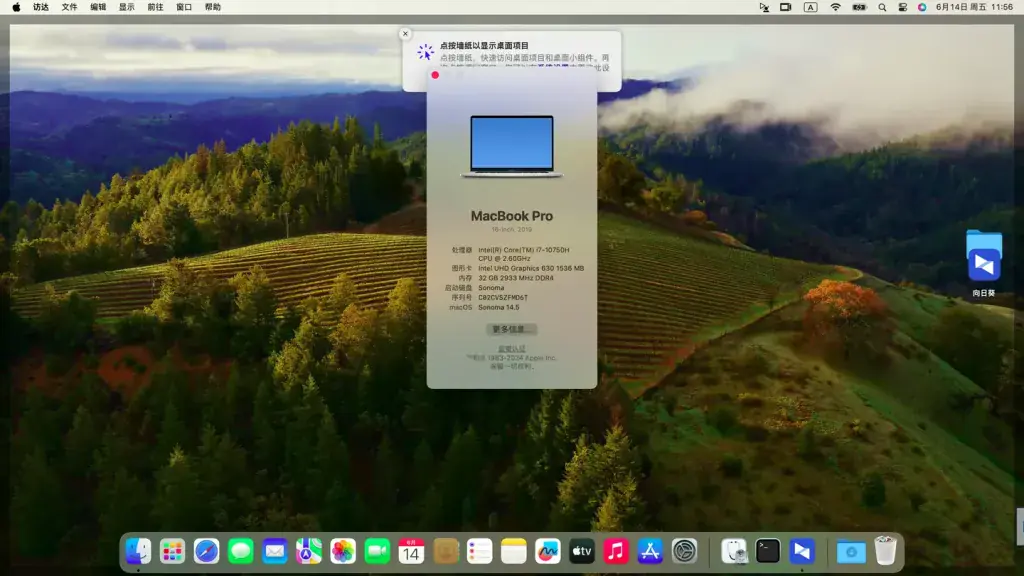
Task: Open the 访达 menu
Action: [x=41, y=7]
